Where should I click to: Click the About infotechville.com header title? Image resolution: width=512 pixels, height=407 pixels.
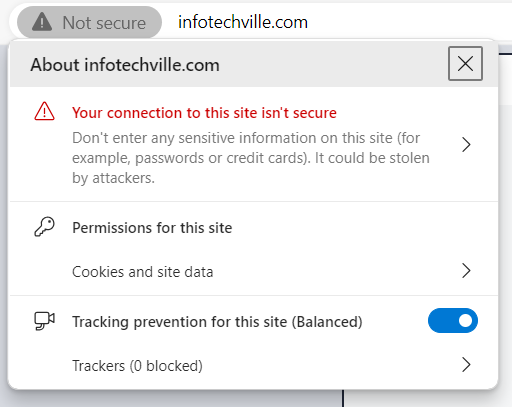[x=125, y=65]
